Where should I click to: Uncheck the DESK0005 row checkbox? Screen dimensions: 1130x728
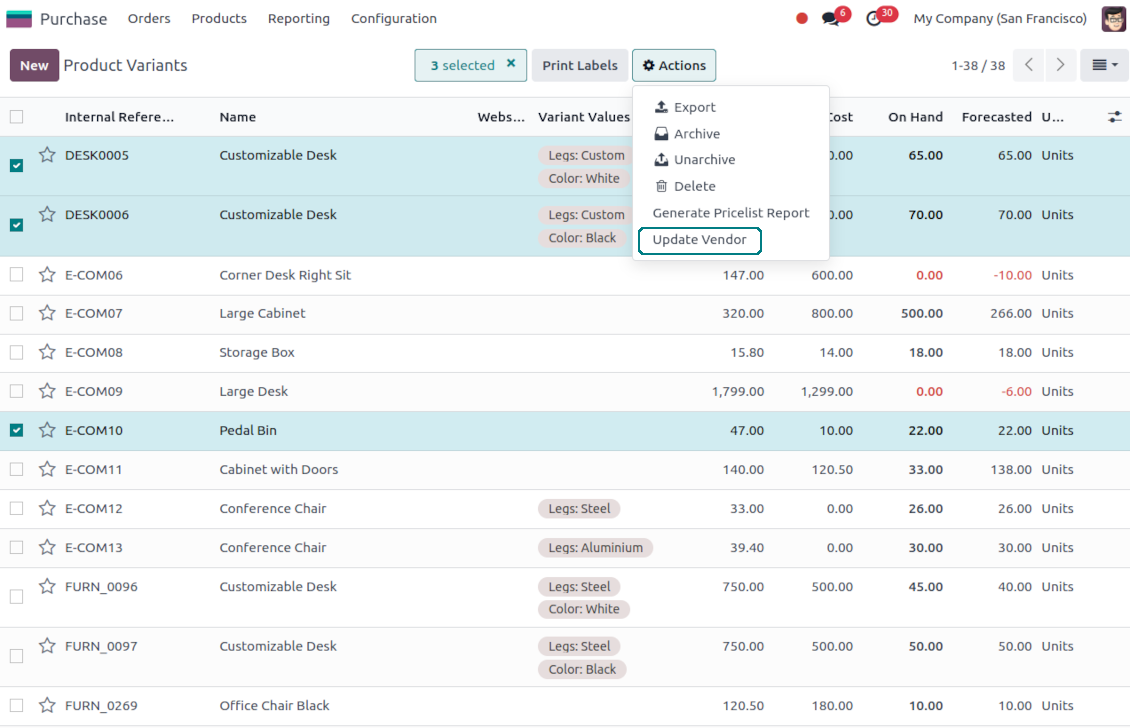16,165
